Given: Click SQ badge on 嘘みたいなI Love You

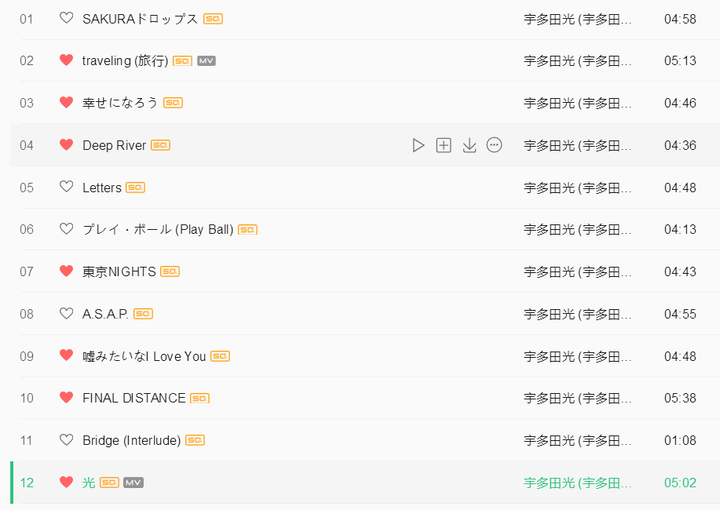Looking at the screenshot, I should click(220, 356).
